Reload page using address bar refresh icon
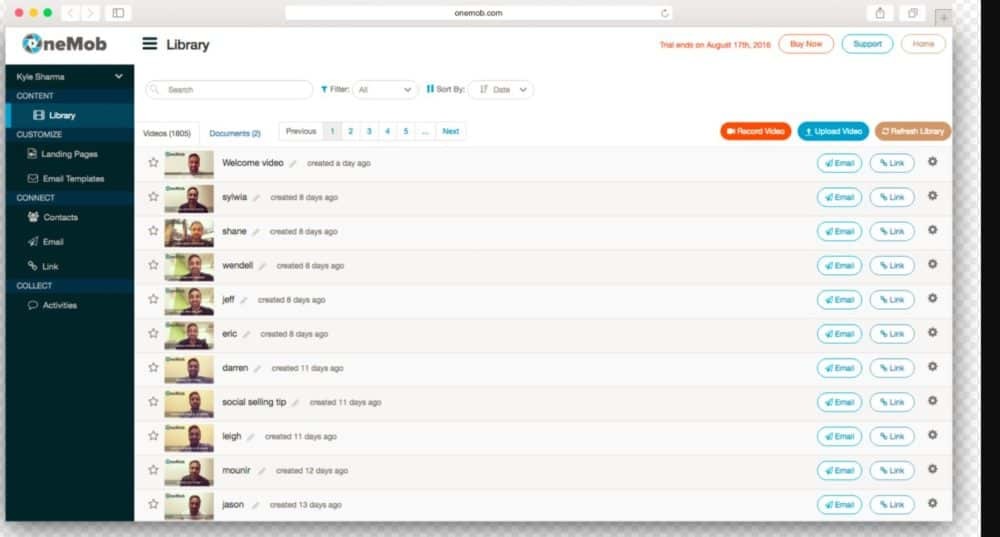The width and height of the screenshot is (1000, 537). point(665,13)
